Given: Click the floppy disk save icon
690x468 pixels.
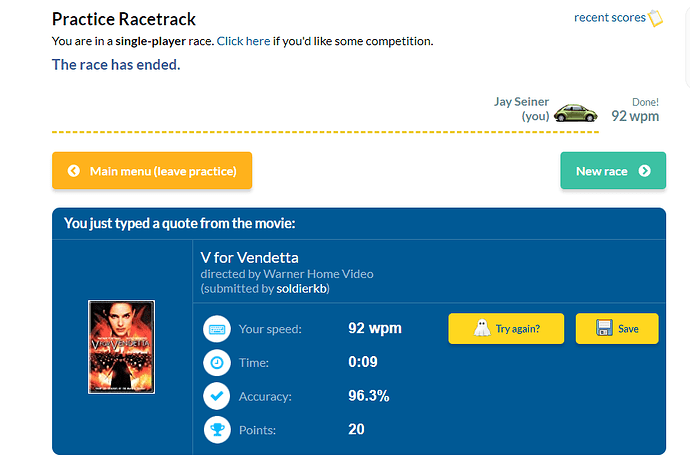Looking at the screenshot, I should click(604, 328).
